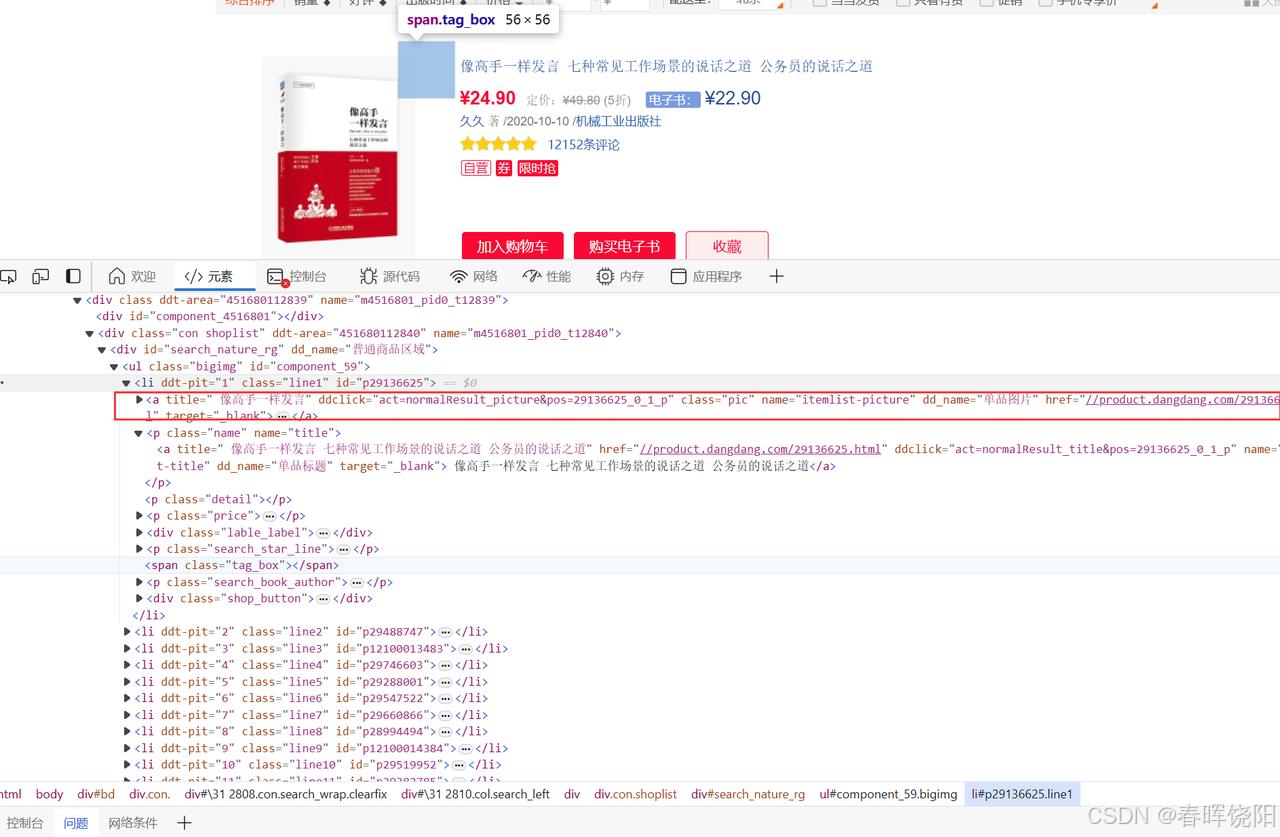Image resolution: width=1280 pixels, height=837 pixels.
Task: Open the 12152条评论 reviews link
Action: [583, 144]
